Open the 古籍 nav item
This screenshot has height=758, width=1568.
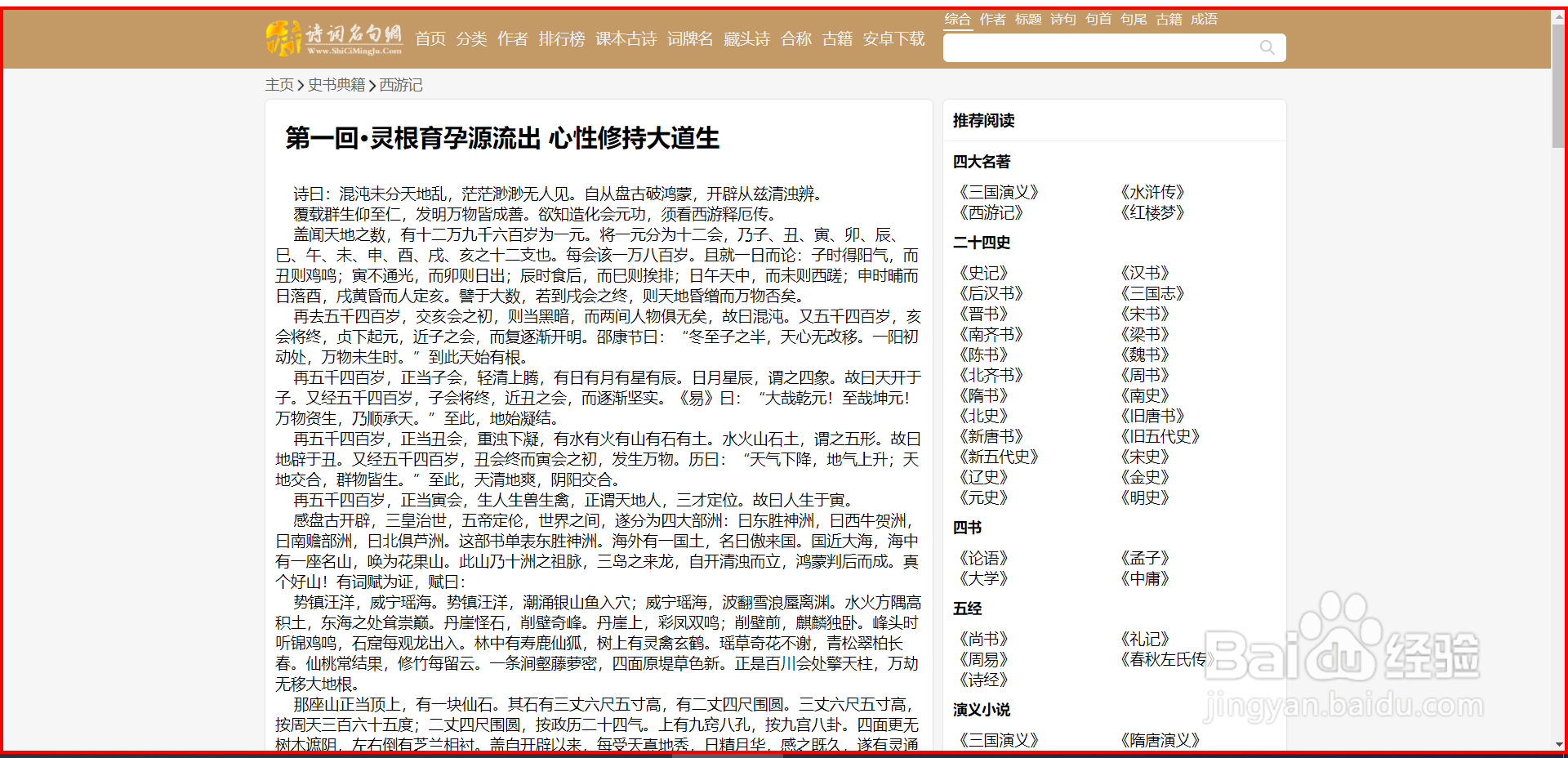pos(837,38)
